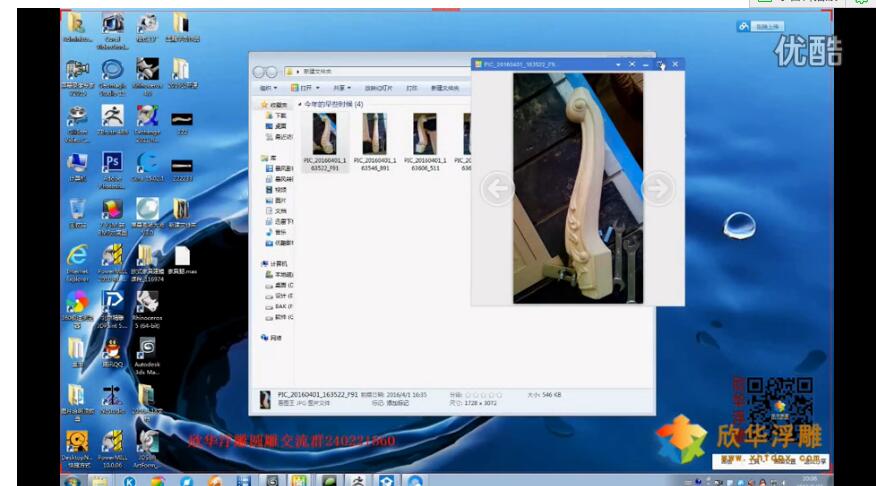Open the Geomagic Studio desktop shortcut
Screen dimensions: 876x486
coord(112,77)
